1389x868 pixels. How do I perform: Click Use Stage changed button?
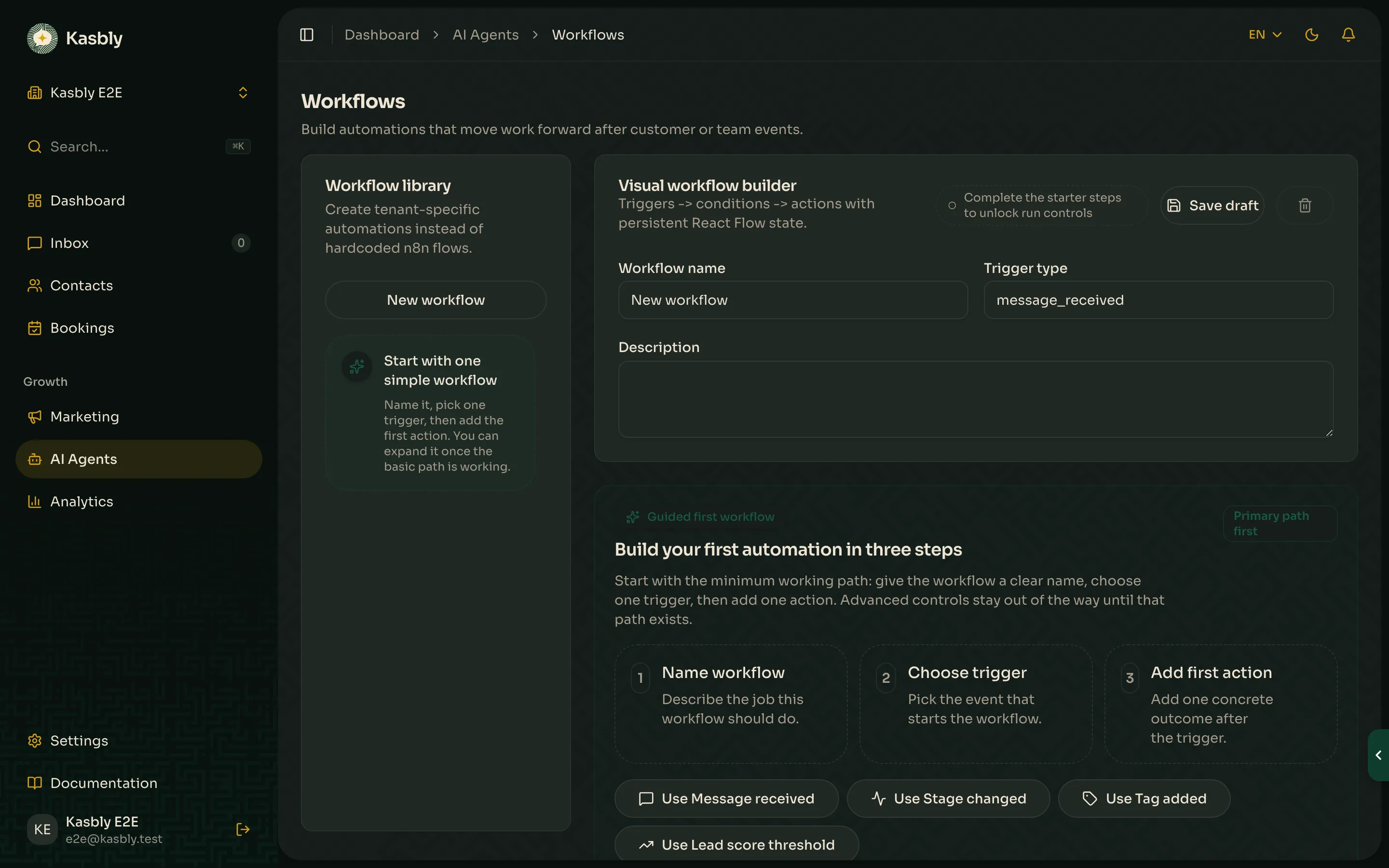pyautogui.click(x=948, y=799)
